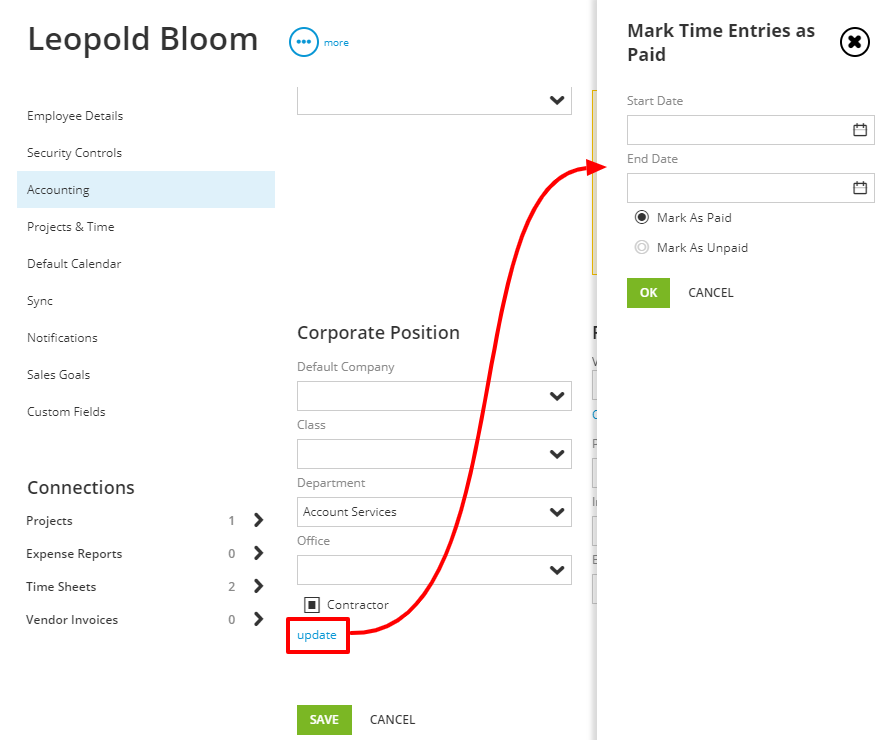The width and height of the screenshot is (880, 740).
Task: Close the Mark Time Entries panel
Action: coord(854,42)
